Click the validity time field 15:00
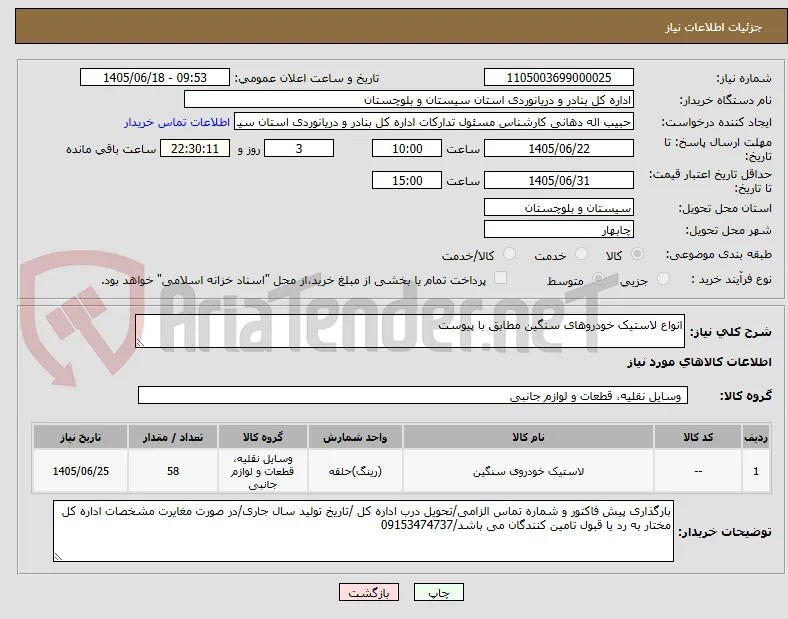Viewport: 788px width, 619px height. 407,180
